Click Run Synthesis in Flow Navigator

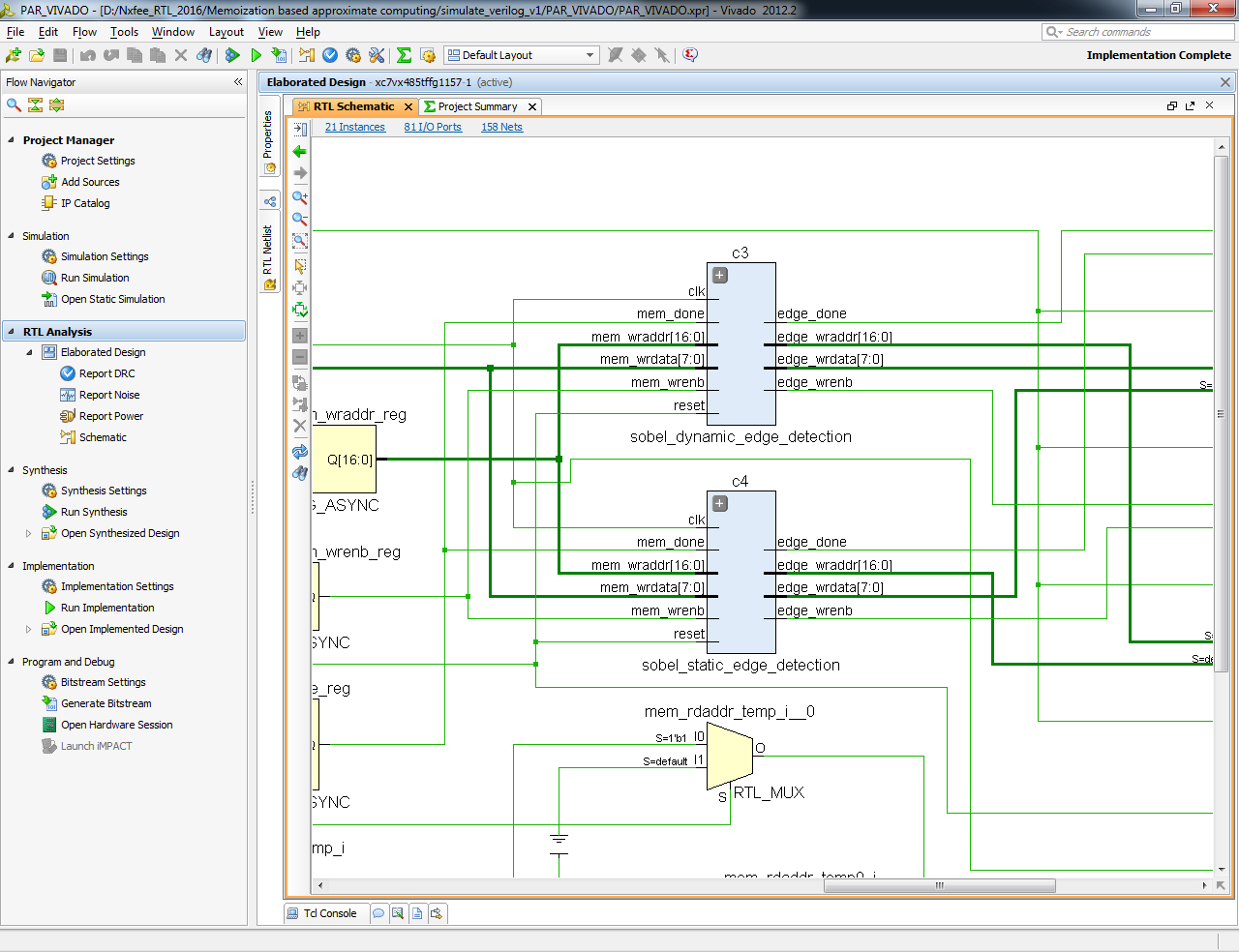94,512
